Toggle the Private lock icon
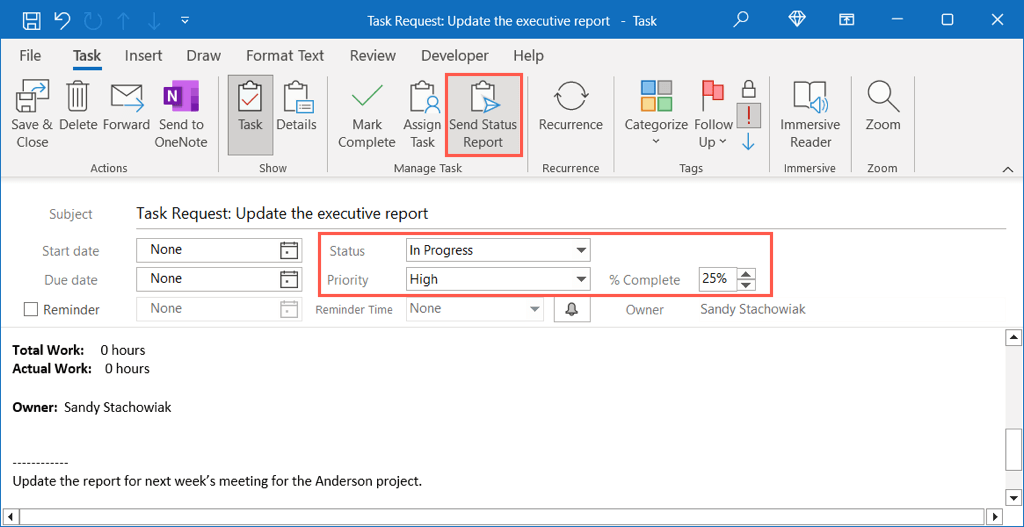1024x527 pixels. pyautogui.click(x=748, y=89)
